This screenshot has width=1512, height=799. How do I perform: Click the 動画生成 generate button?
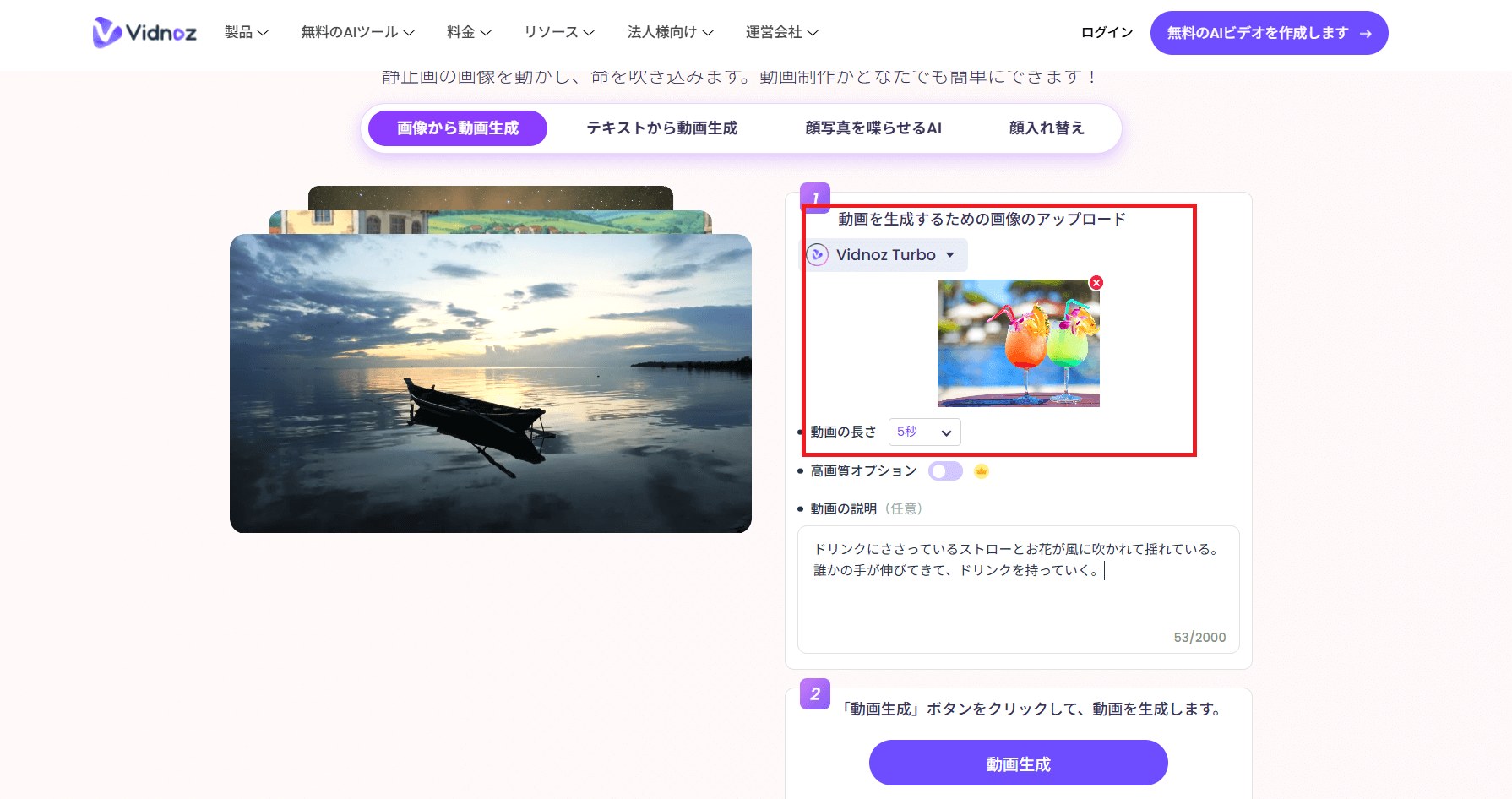[x=1018, y=763]
